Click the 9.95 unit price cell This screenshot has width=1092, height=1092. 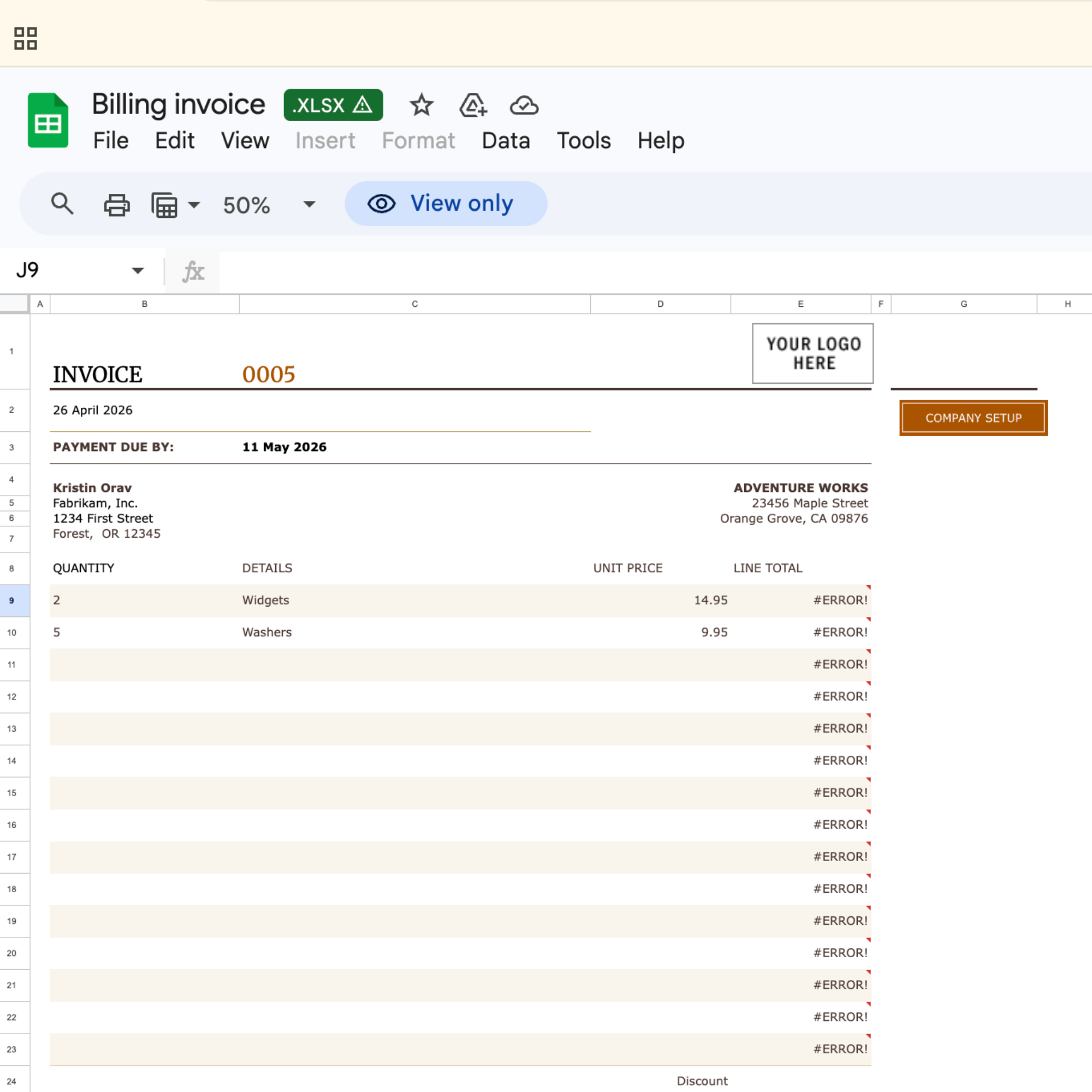pyautogui.click(x=660, y=632)
